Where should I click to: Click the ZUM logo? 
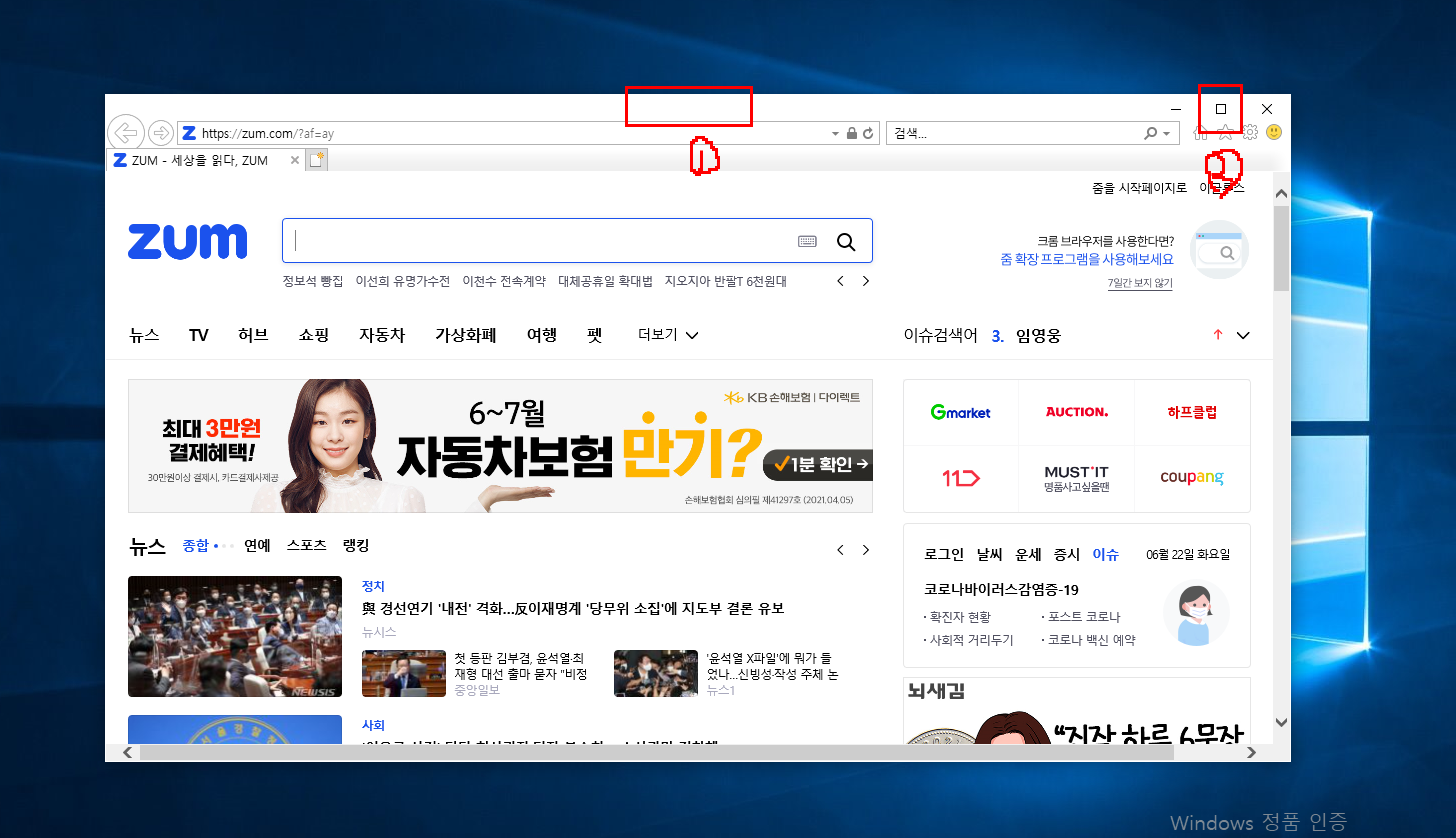point(187,241)
